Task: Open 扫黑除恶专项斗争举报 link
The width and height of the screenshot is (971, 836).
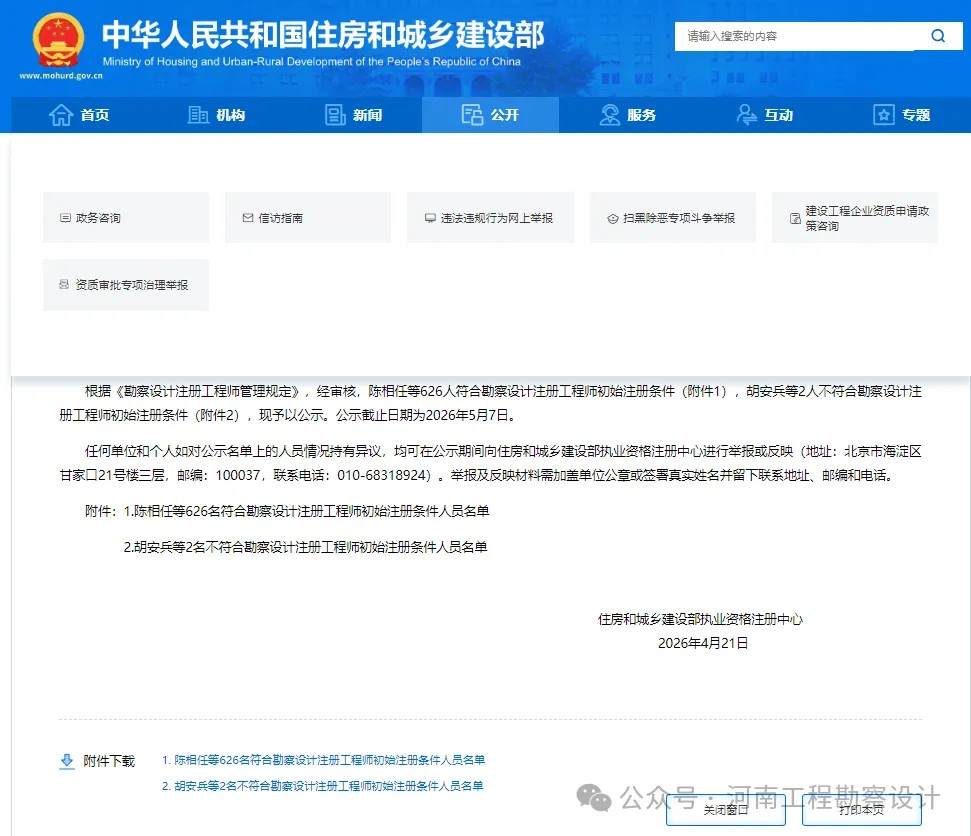Action: coord(672,218)
